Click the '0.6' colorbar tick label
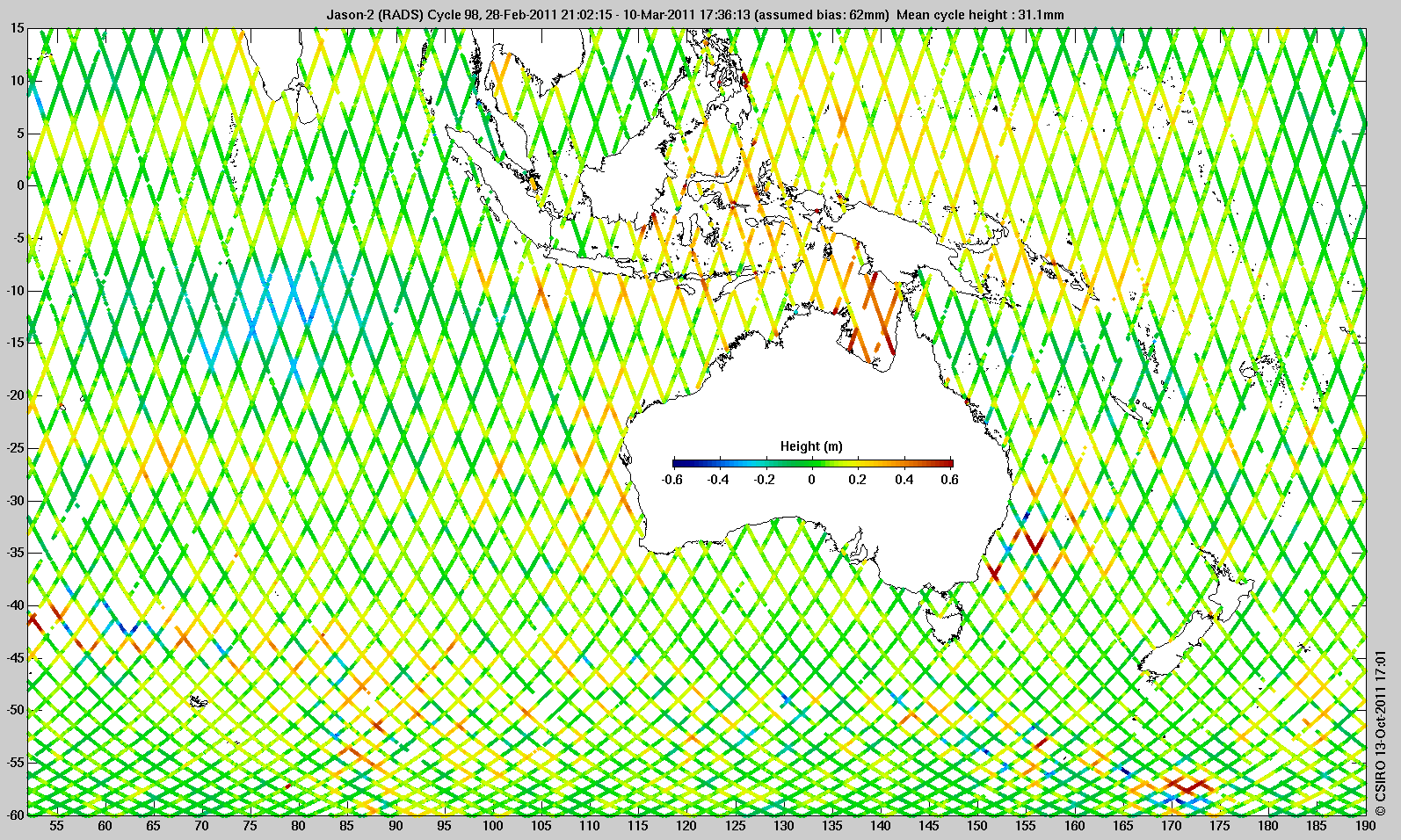1401x840 pixels. [x=949, y=480]
